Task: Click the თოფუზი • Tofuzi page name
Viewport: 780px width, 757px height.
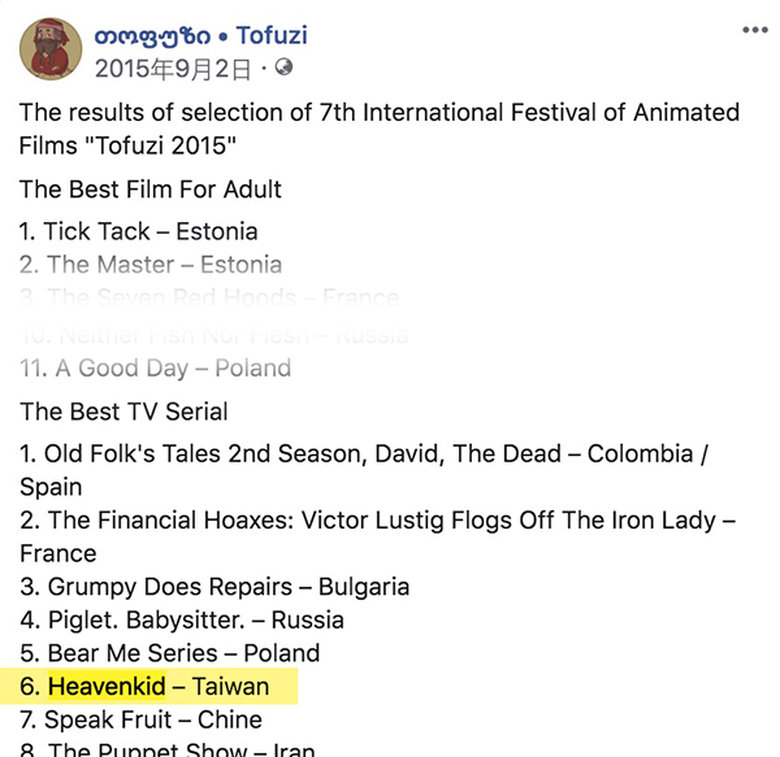Action: click(x=200, y=35)
